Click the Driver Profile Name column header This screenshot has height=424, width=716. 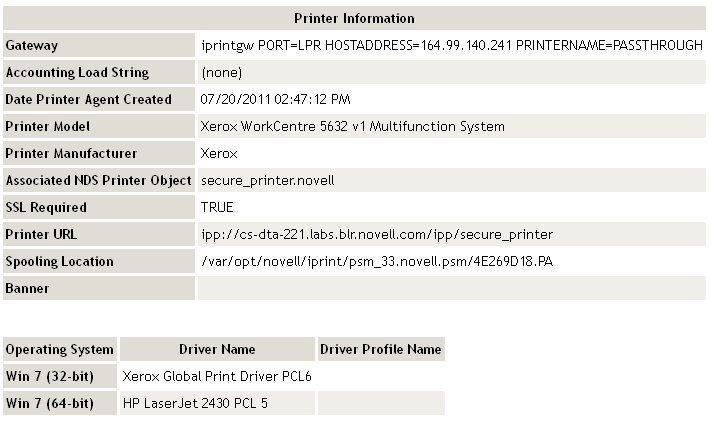(381, 350)
